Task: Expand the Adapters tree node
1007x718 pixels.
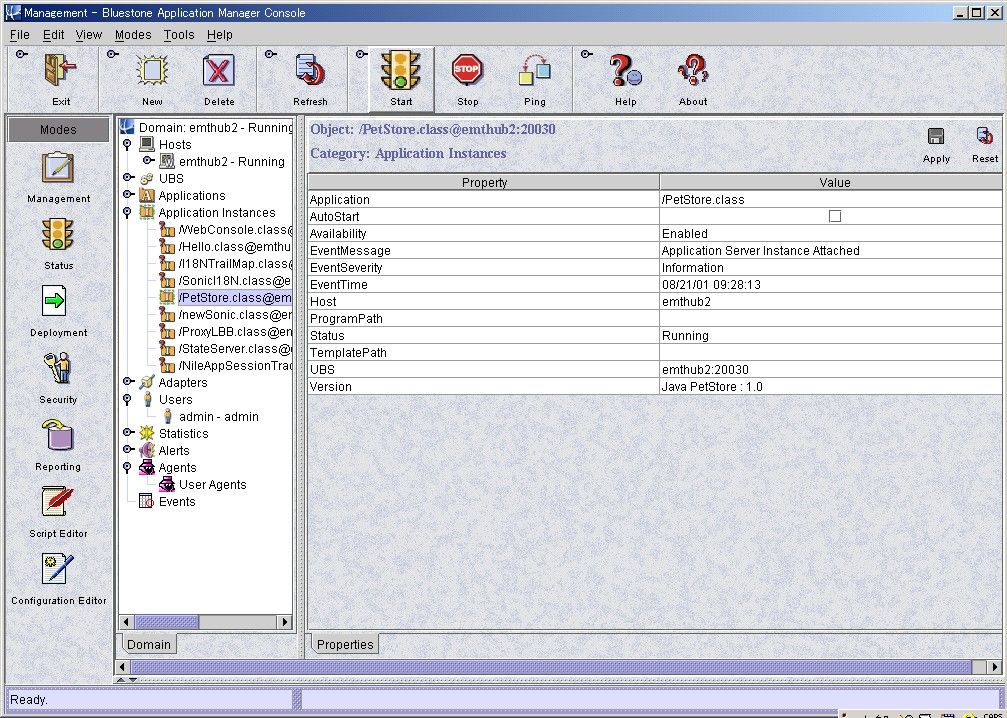Action: coord(128,381)
